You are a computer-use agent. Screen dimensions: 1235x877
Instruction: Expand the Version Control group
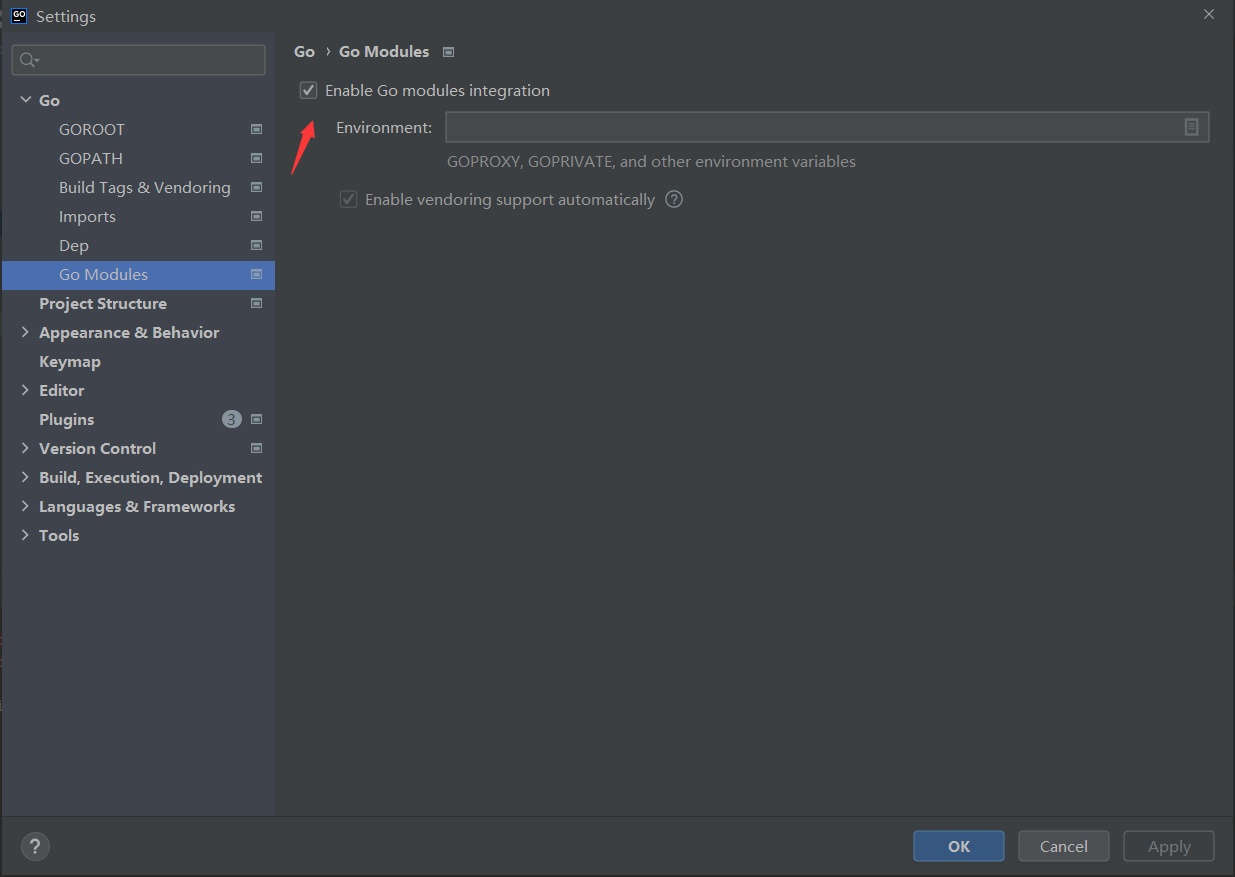tap(25, 448)
